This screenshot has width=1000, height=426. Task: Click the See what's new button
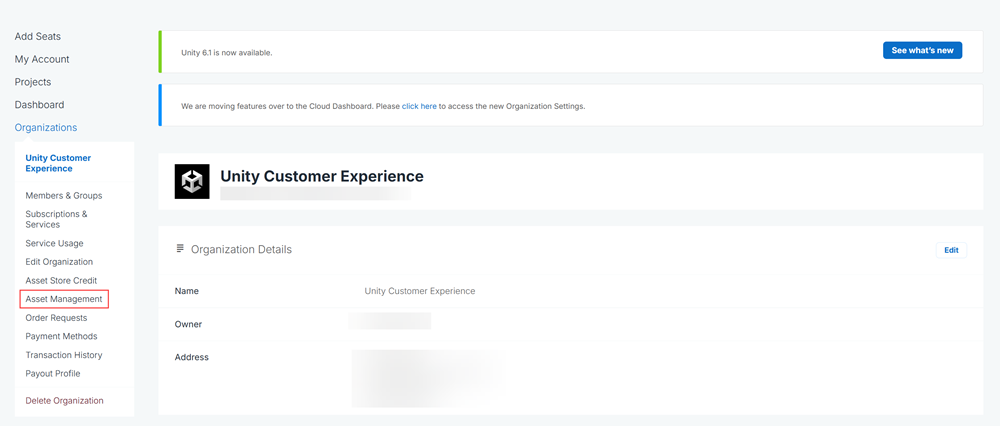pyautogui.click(x=922, y=50)
